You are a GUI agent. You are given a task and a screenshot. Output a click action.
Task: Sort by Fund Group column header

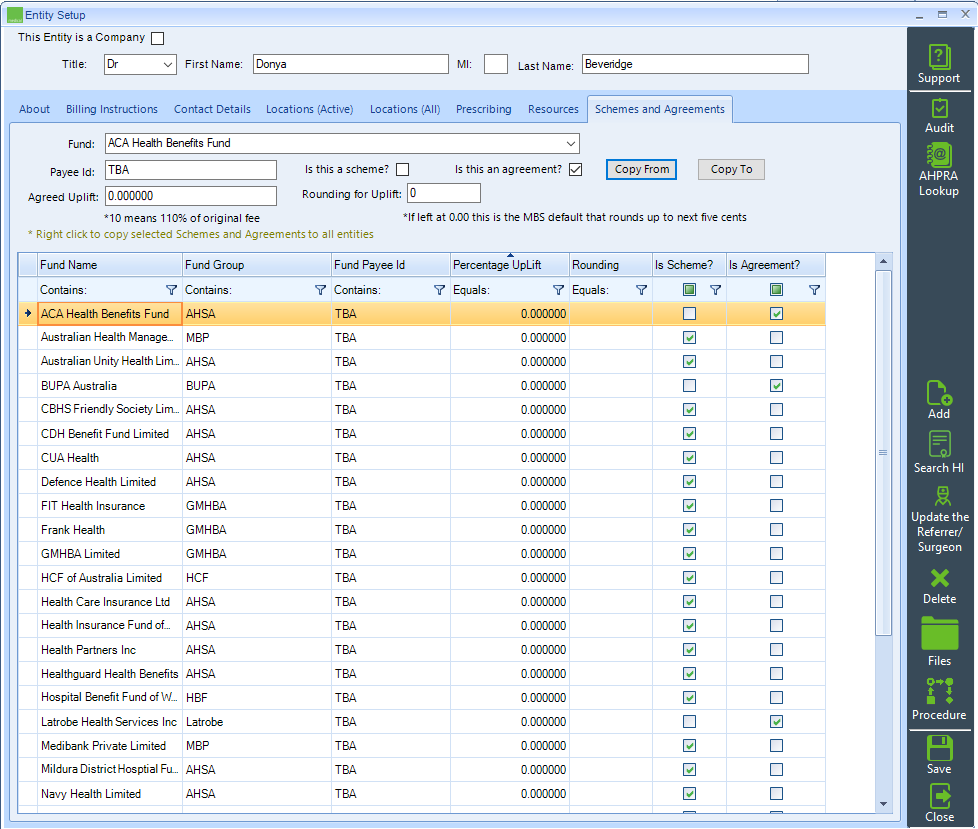[x=256, y=265]
